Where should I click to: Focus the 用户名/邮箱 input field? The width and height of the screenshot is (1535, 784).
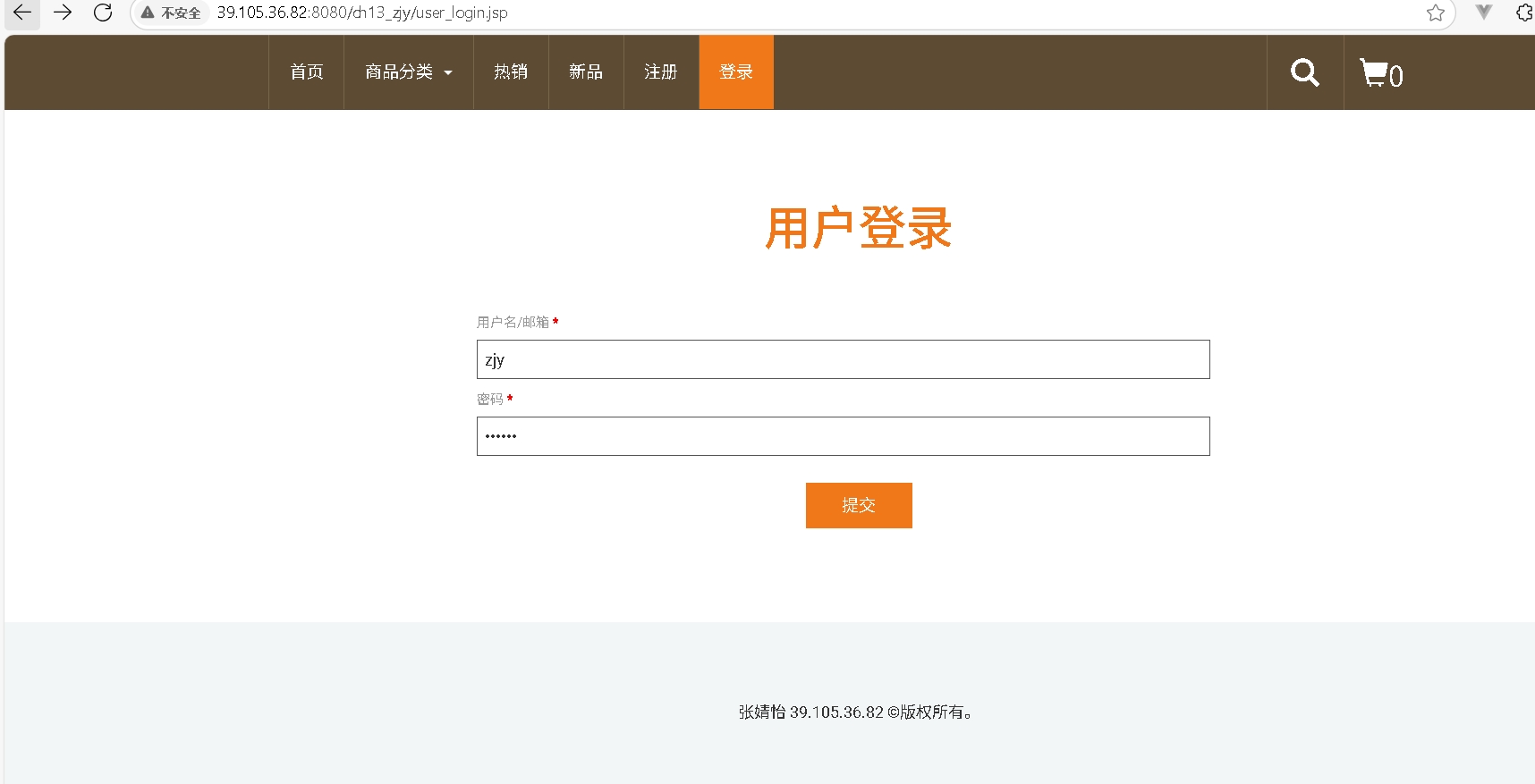(x=843, y=359)
